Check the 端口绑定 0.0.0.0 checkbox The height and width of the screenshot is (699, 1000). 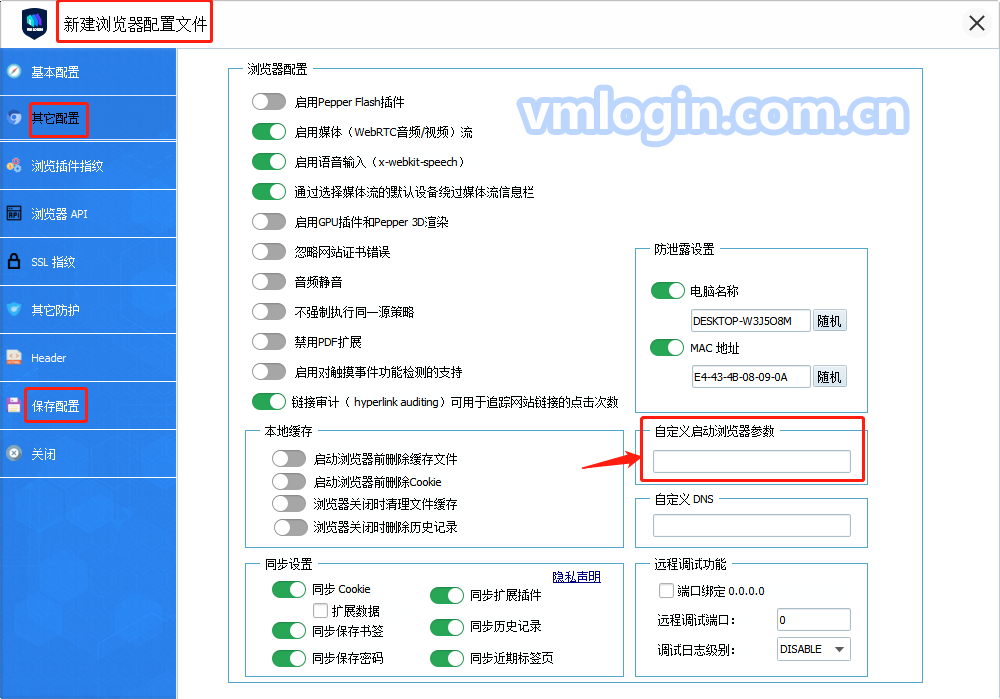pyautogui.click(x=666, y=591)
